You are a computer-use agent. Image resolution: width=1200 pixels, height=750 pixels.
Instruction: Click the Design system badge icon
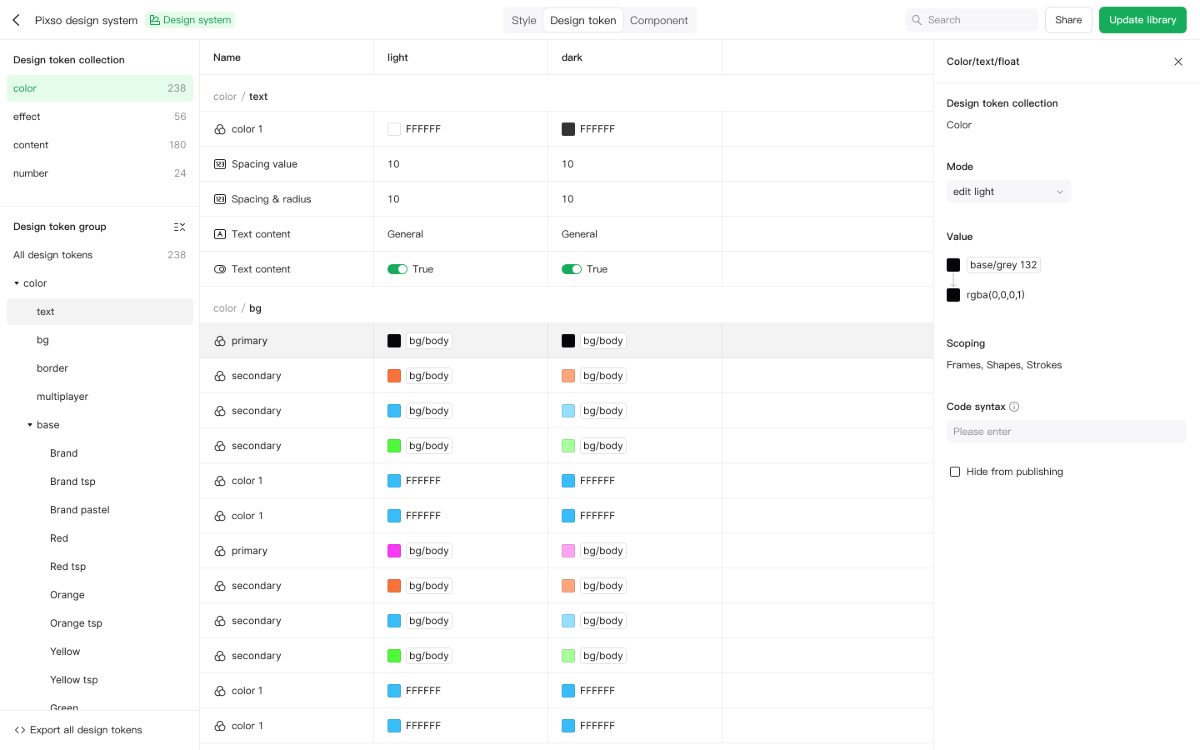coord(155,20)
